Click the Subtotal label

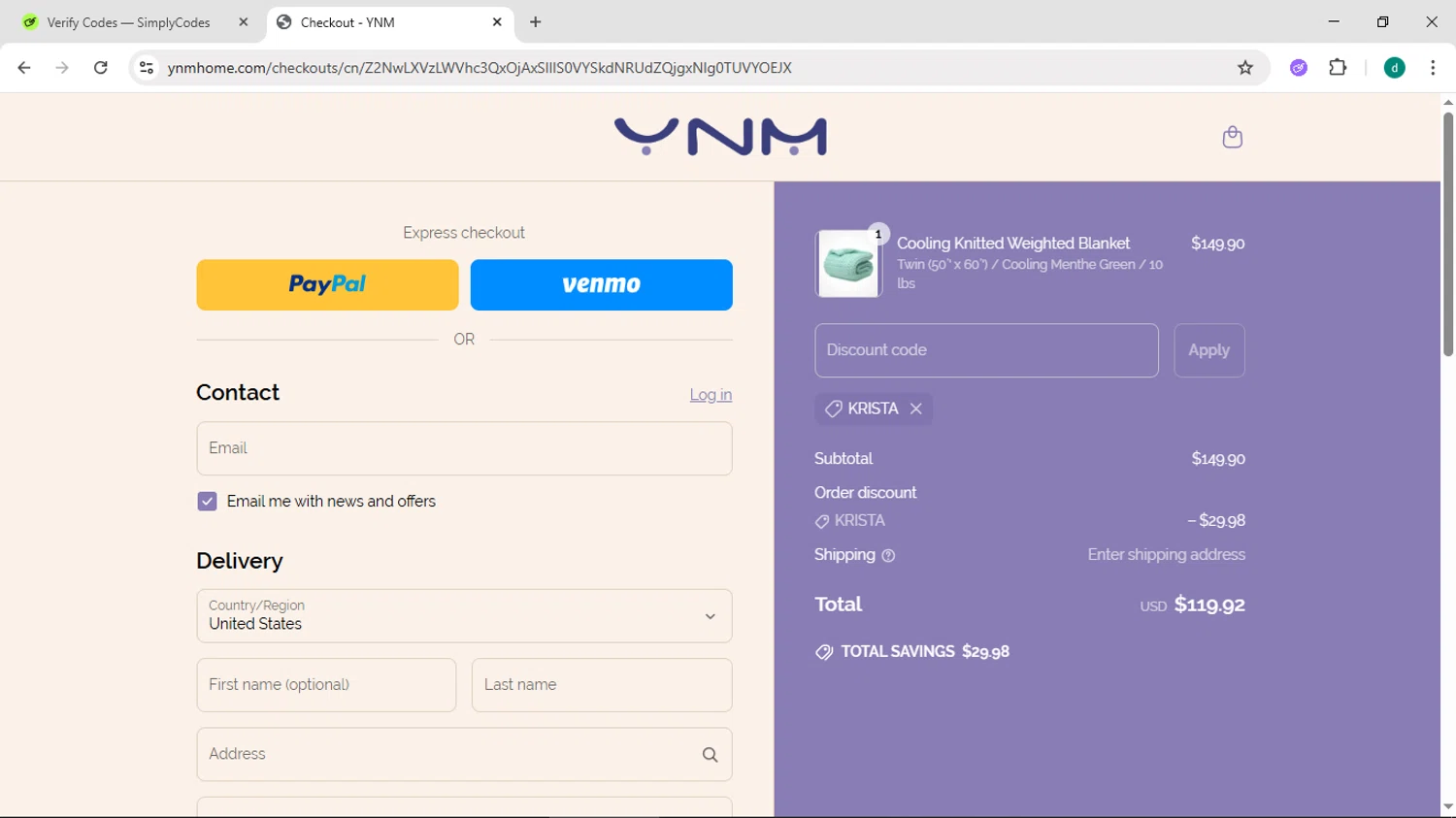(844, 459)
